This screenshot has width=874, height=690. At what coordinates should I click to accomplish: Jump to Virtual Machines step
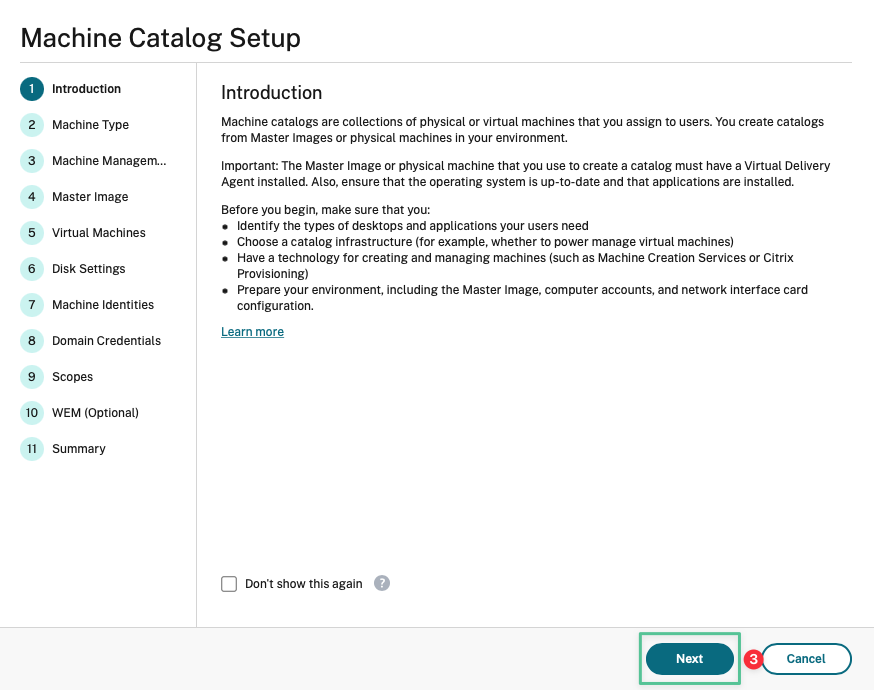click(99, 233)
